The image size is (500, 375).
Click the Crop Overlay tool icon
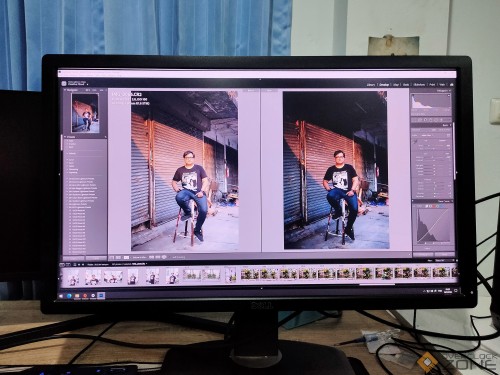420,119
